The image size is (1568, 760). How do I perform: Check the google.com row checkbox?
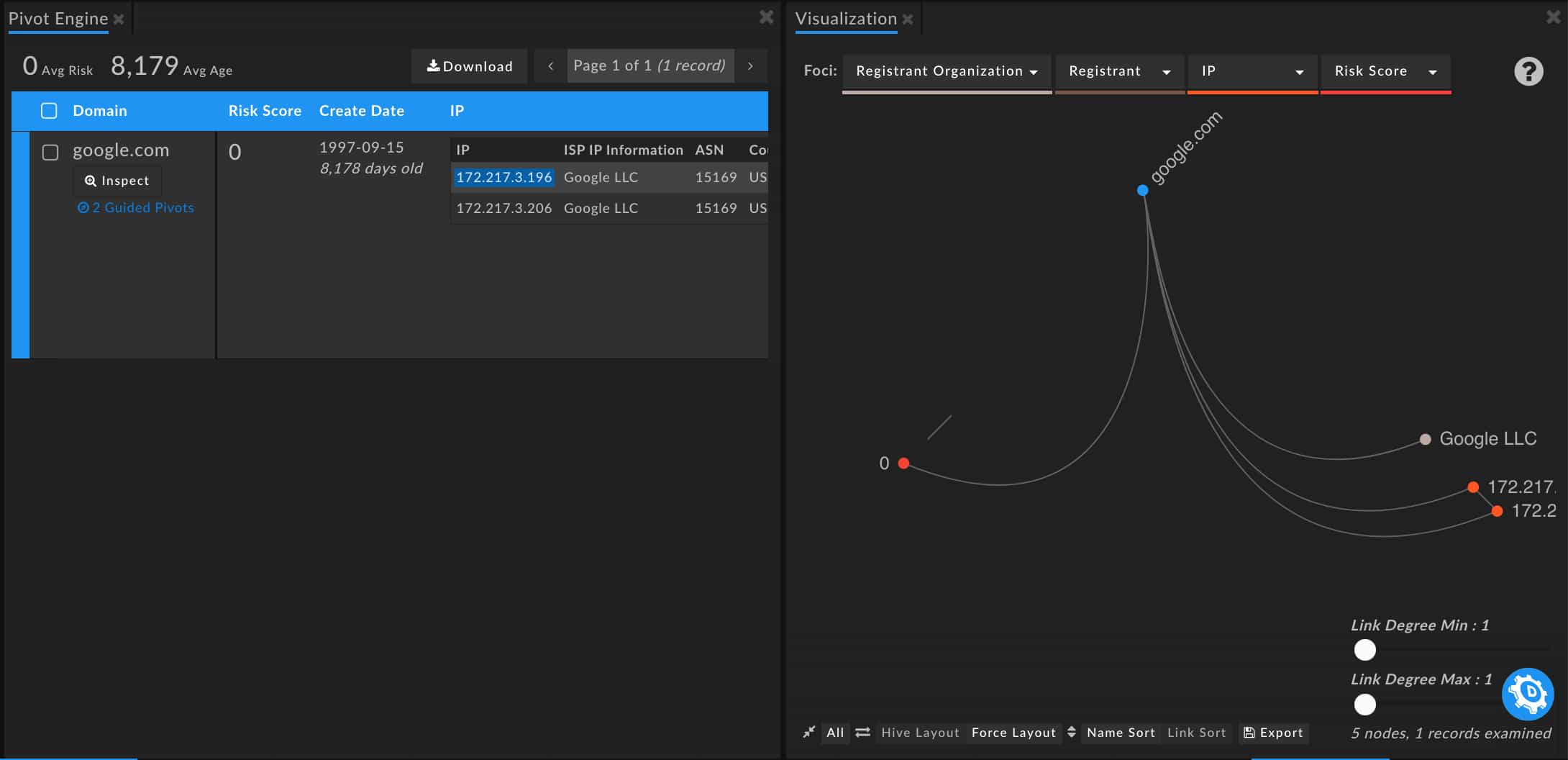50,153
